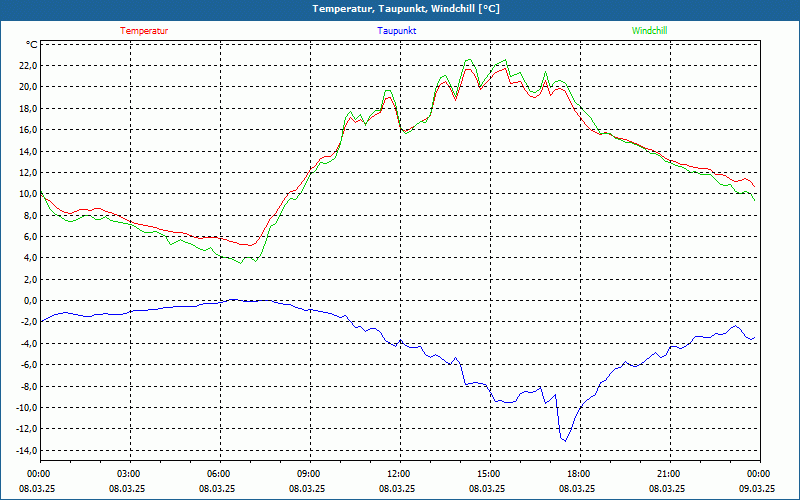800x500 pixels.
Task: Click the 12:00 time axis label
Action: point(399,474)
